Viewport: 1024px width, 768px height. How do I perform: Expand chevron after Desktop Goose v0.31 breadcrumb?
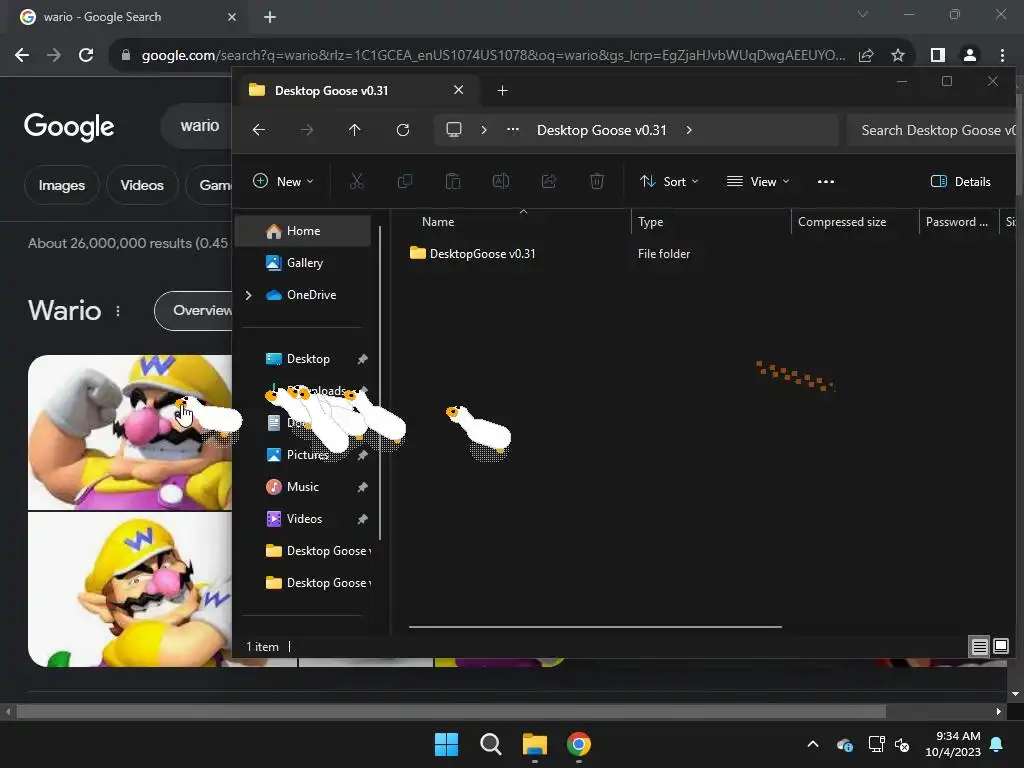click(689, 130)
